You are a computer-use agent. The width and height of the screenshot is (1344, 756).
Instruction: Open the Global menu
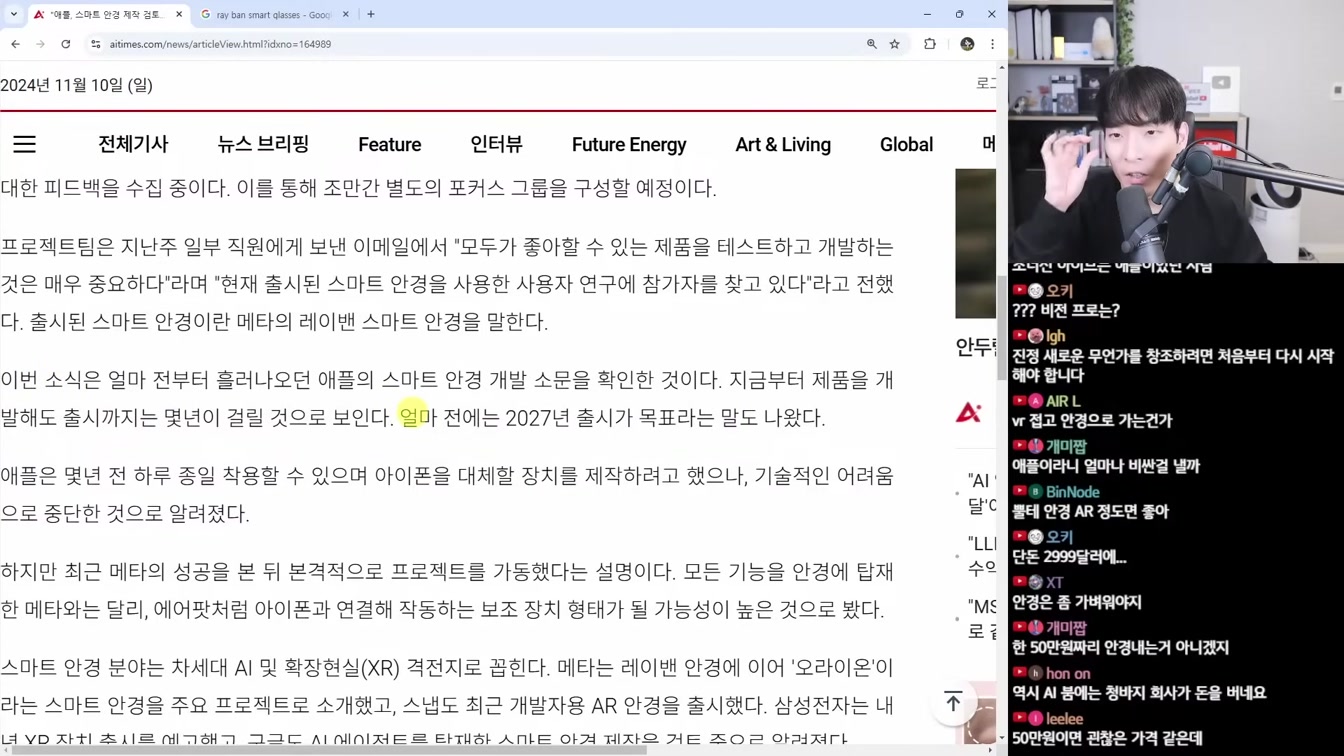click(x=906, y=145)
